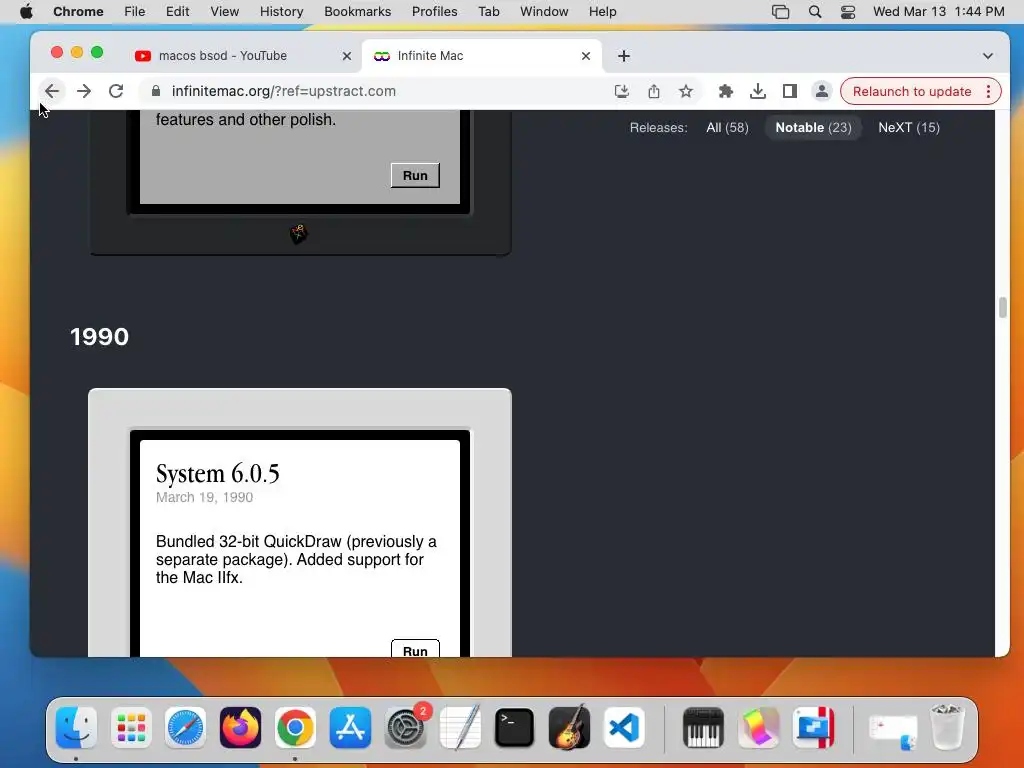Filter releases by NeXT (15)
Image resolution: width=1024 pixels, height=768 pixels.
908,127
